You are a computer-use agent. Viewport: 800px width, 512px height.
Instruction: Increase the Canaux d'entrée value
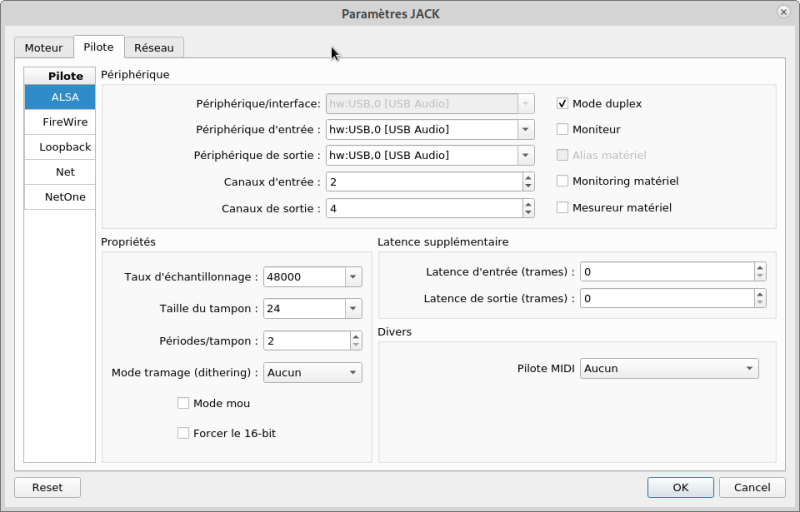click(528, 178)
